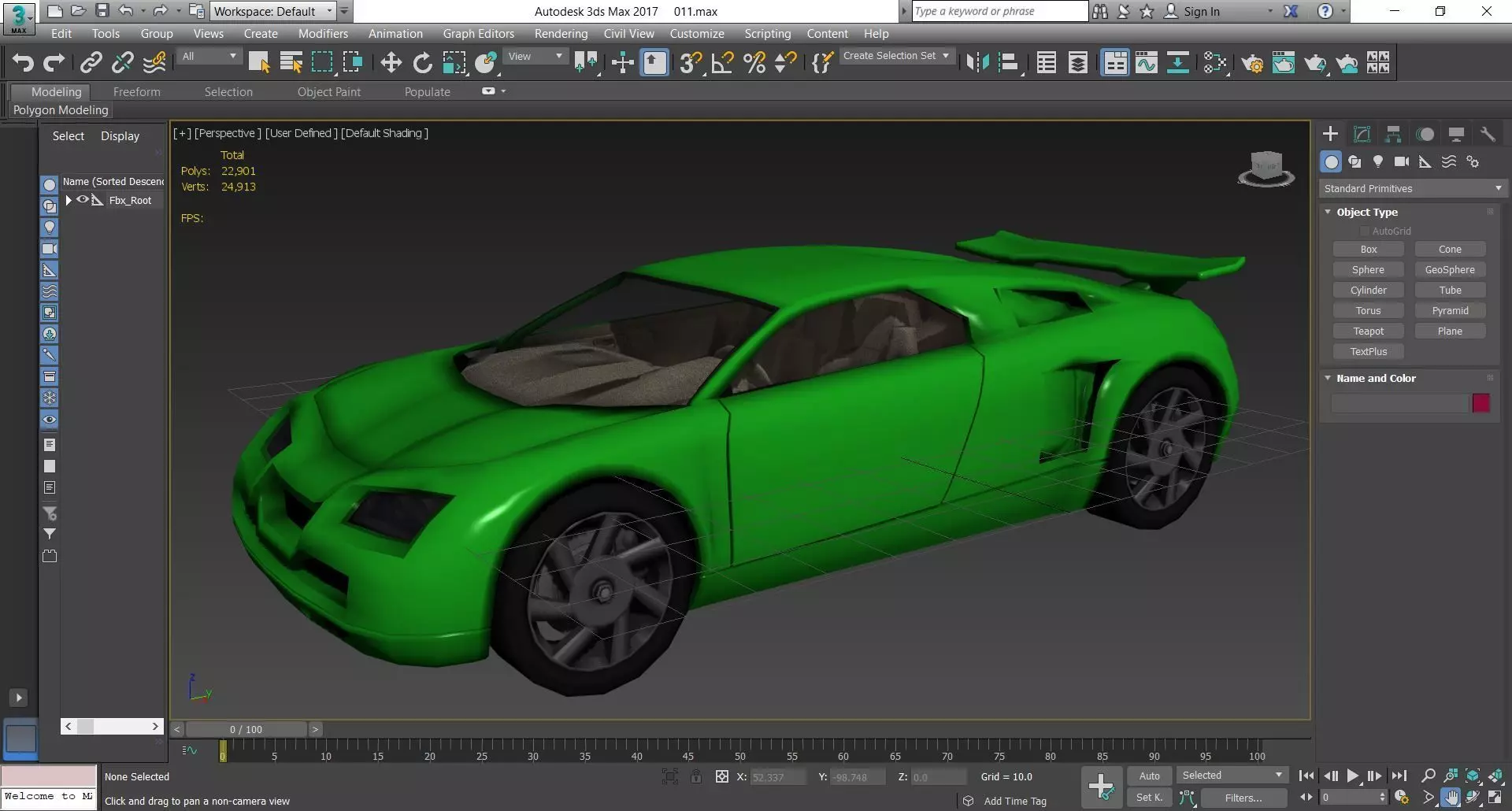Open the object color swatch
This screenshot has width=1512, height=811.
pos(1480,403)
